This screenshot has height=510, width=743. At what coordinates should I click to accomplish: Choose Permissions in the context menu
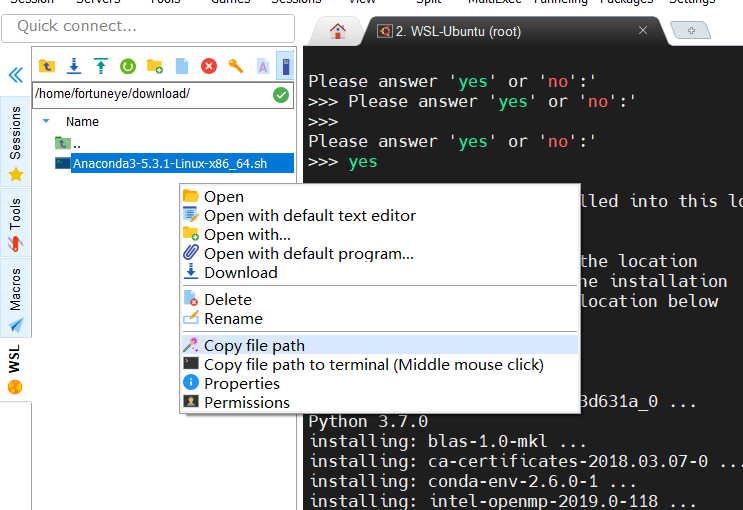380,402
